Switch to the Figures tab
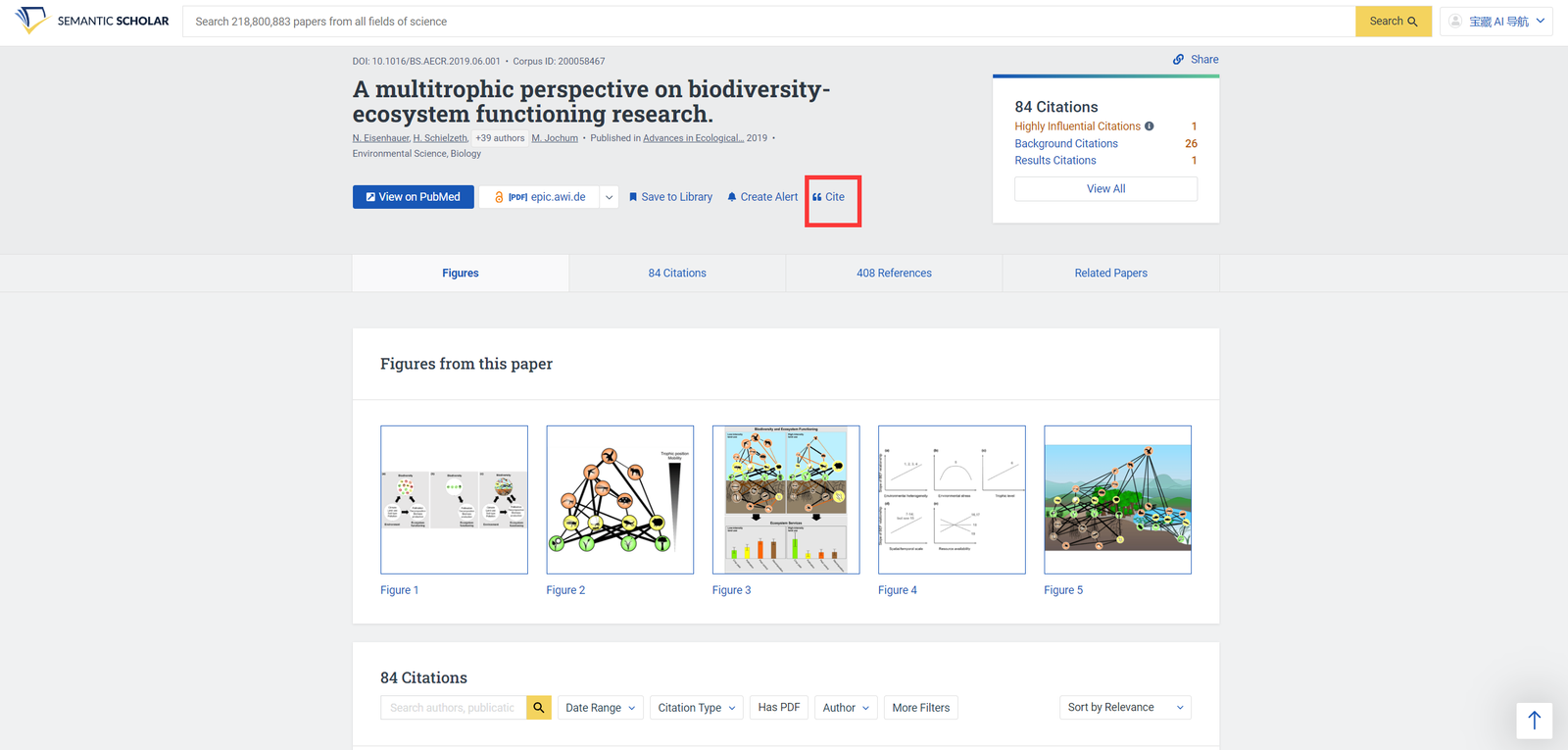1568x750 pixels. [461, 274]
